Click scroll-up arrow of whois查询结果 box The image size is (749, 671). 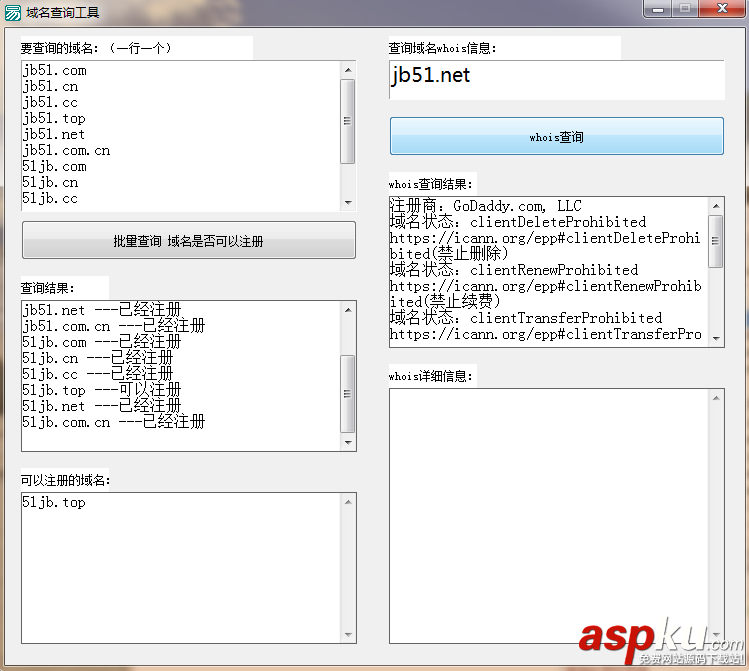click(x=716, y=206)
